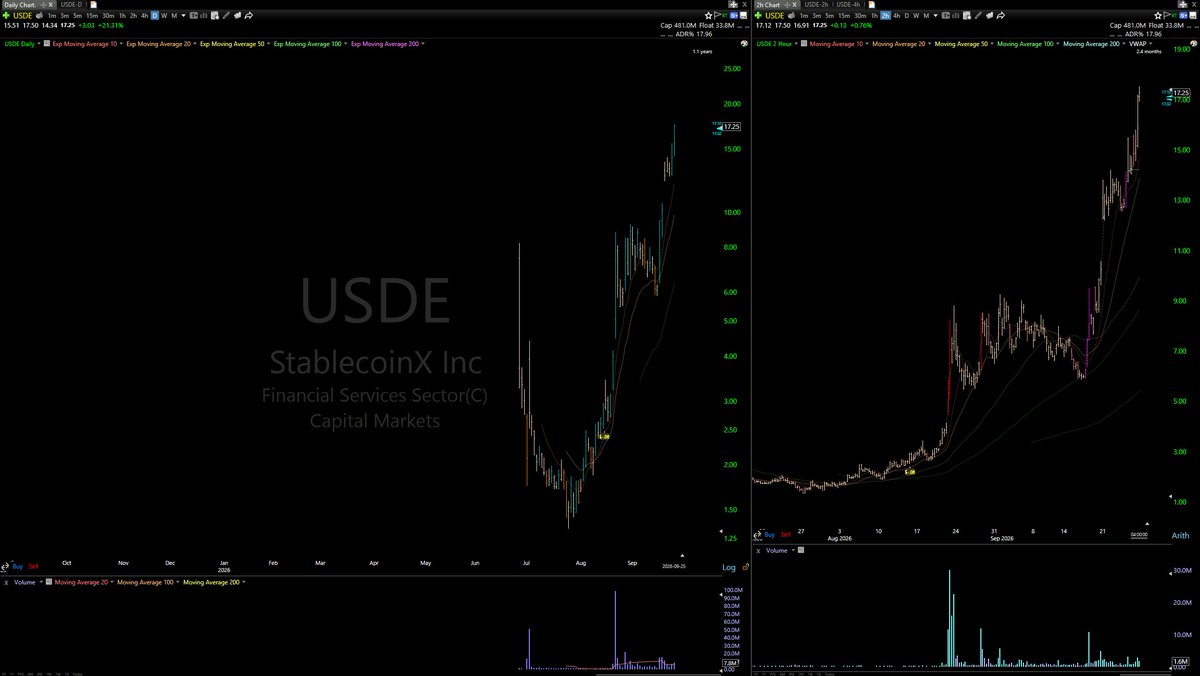Switch the Daily Chart to the 1m timeframe
Screen dimensions: 1200x676
[52, 16]
